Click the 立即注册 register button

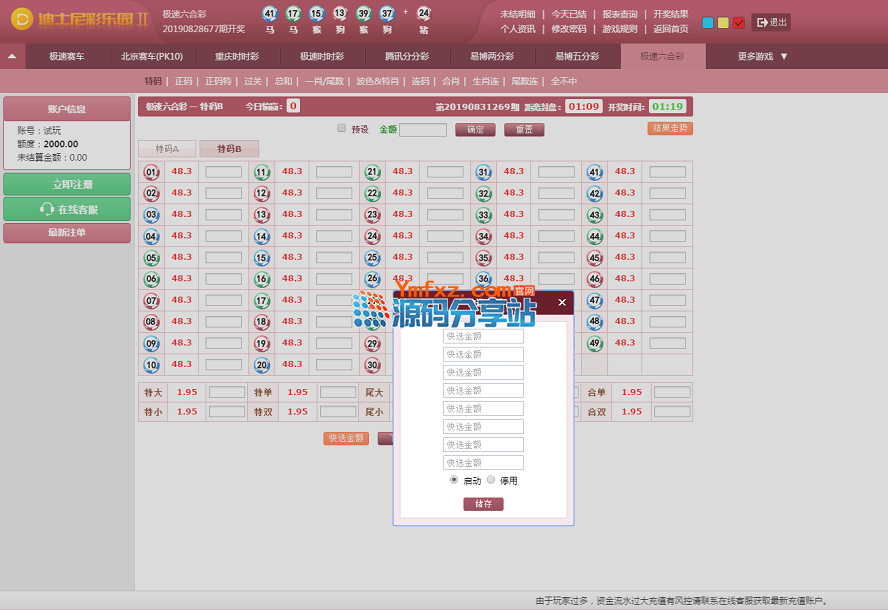point(67,185)
